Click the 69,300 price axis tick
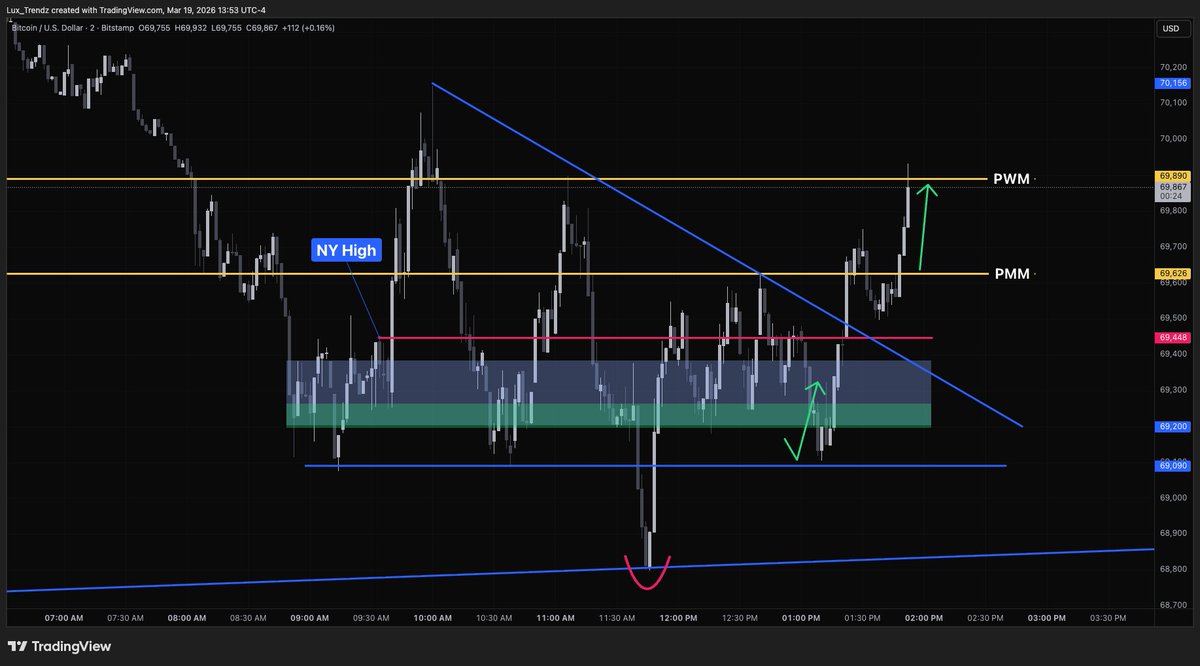Screen dimensions: 1200x666 coord(1173,389)
